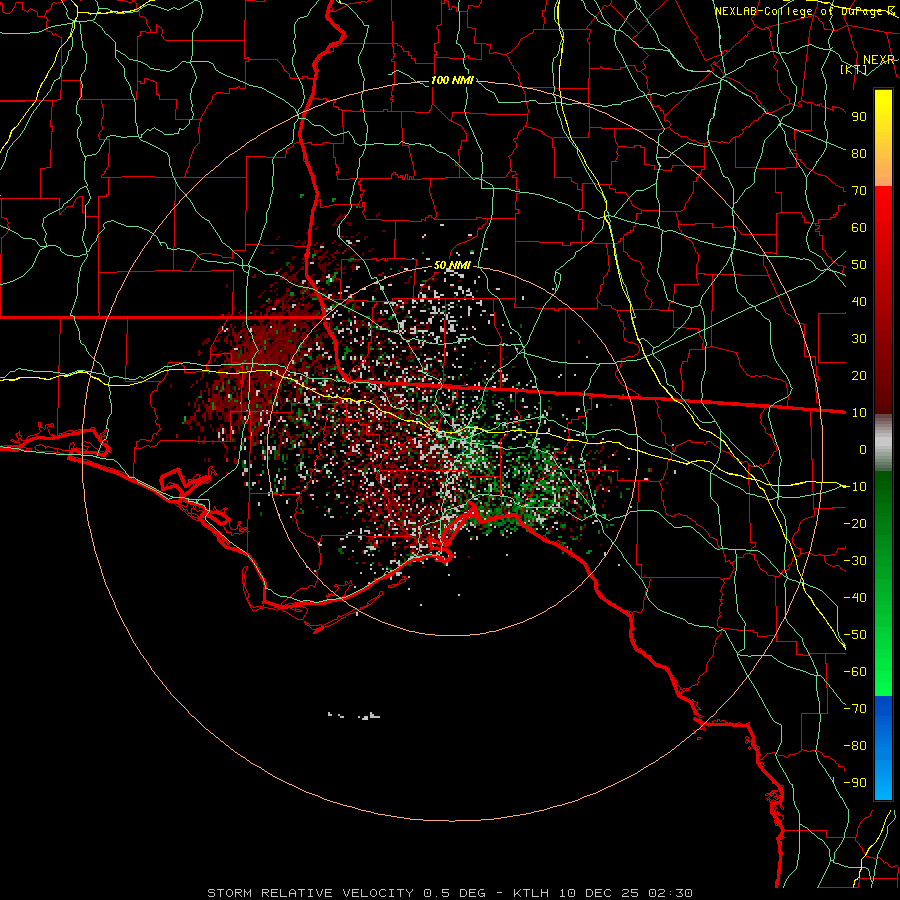Click "STORM RELATIVE VELOCITY" in the footer caption
900x900 pixels.
click(x=310, y=893)
